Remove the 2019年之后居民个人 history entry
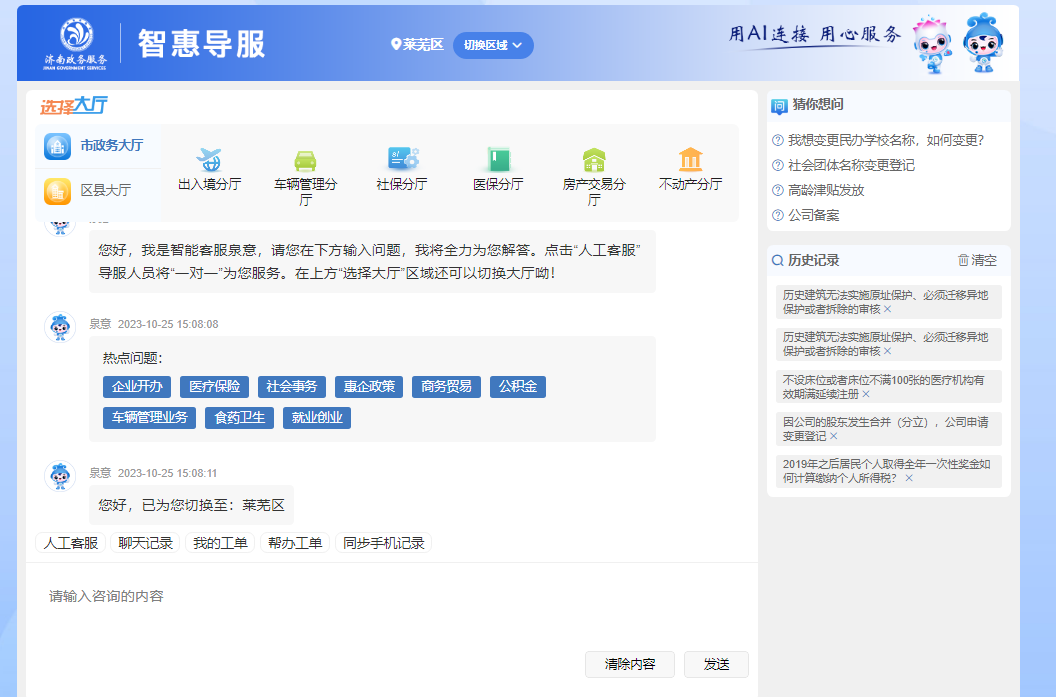This screenshot has width=1056, height=697. point(909,479)
